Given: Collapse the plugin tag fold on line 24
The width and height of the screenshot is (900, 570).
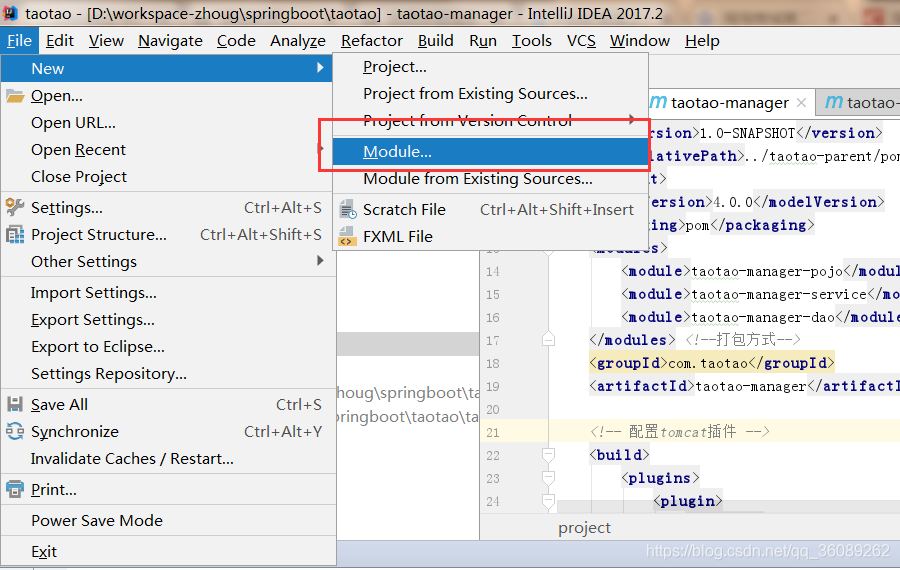Looking at the screenshot, I should [548, 501].
